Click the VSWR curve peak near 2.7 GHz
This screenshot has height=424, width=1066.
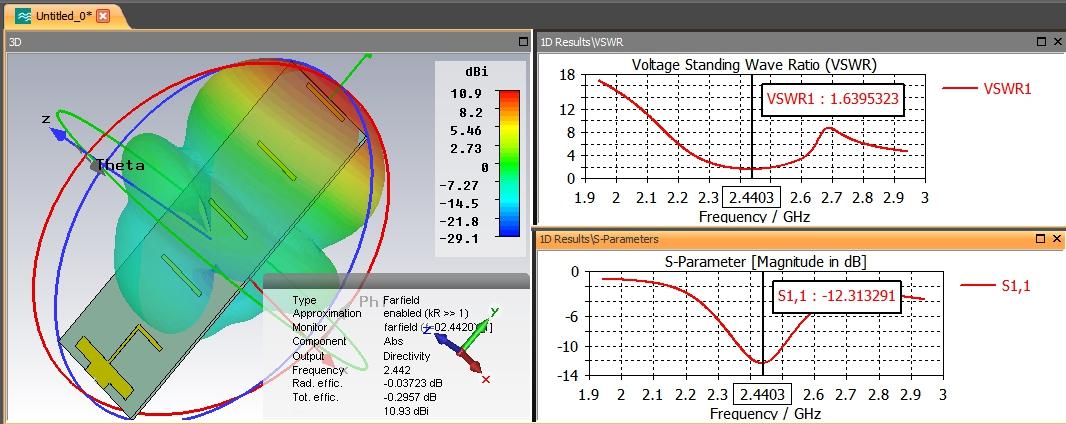click(829, 128)
